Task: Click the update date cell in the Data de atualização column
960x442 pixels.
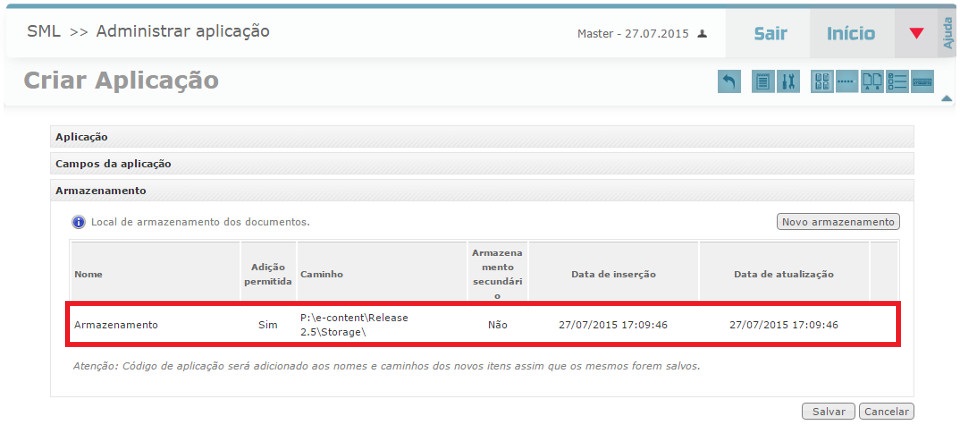Action: [784, 325]
